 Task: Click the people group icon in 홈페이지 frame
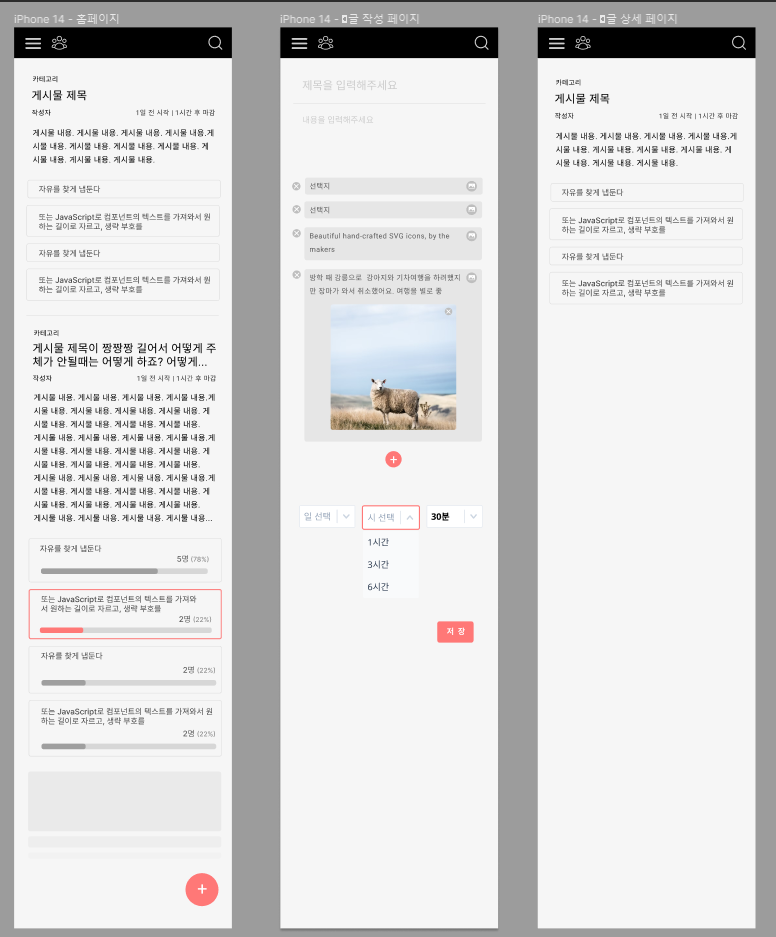[59, 43]
